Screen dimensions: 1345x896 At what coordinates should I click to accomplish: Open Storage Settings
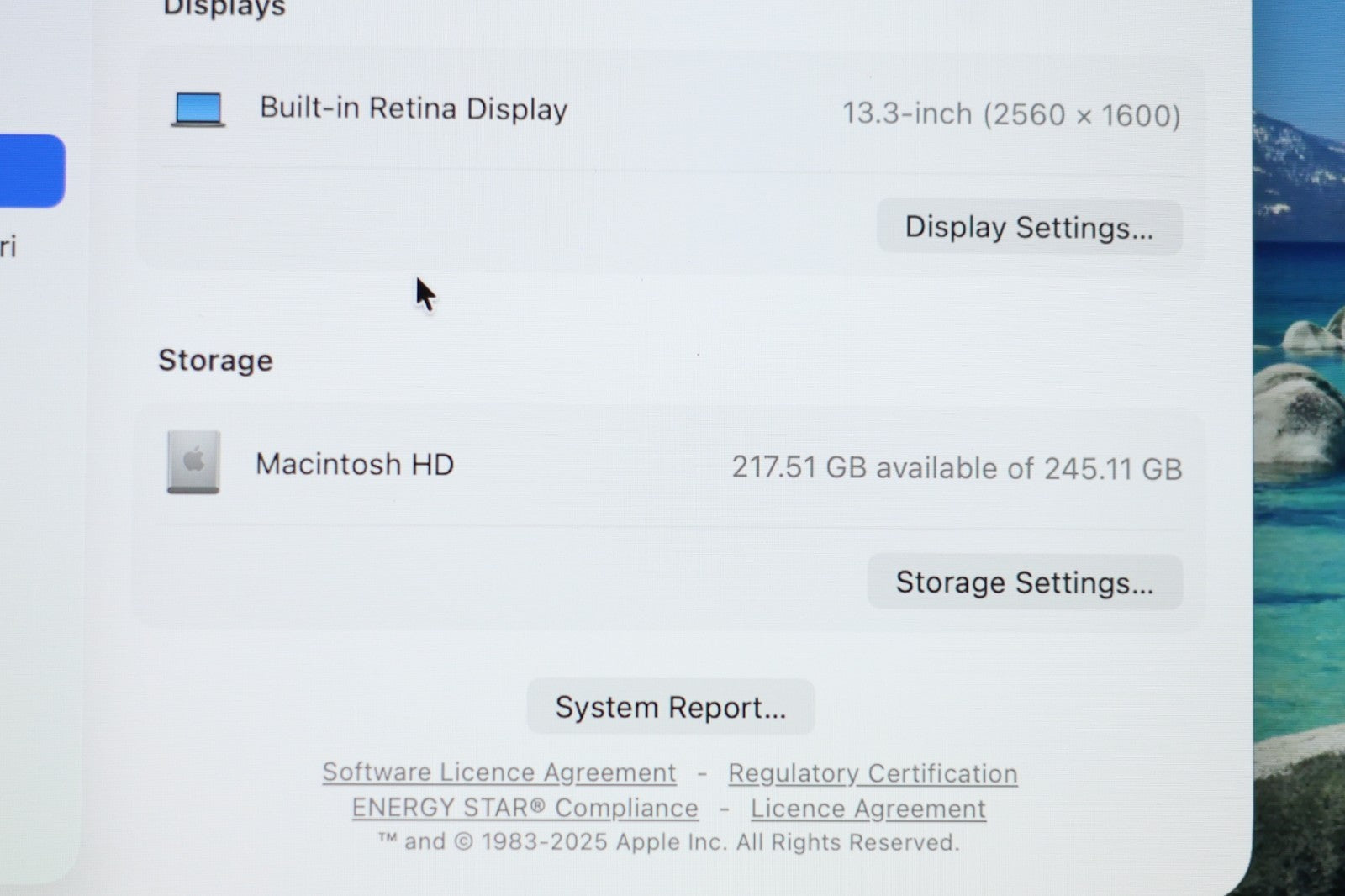(1024, 582)
